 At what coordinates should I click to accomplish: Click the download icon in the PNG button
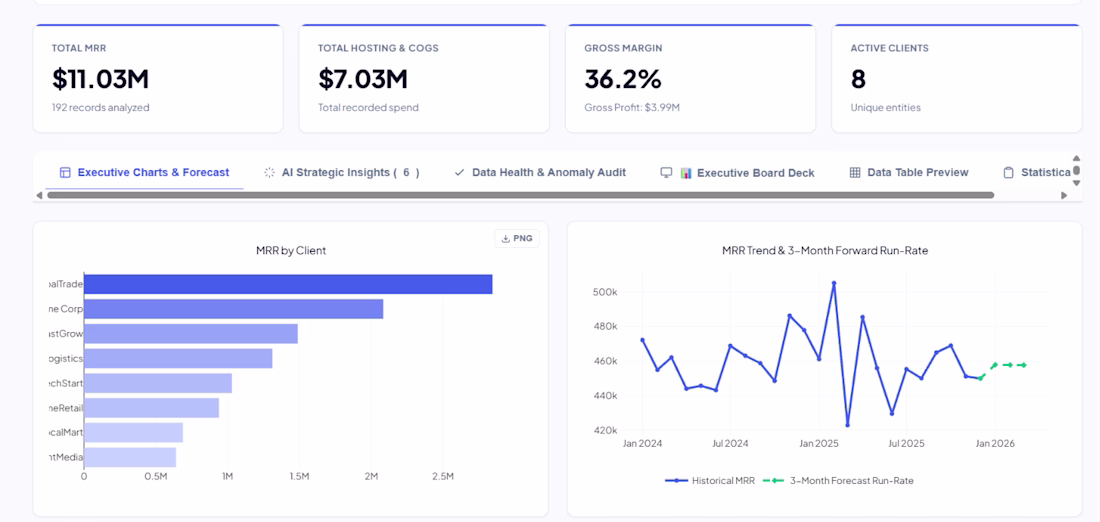point(505,239)
